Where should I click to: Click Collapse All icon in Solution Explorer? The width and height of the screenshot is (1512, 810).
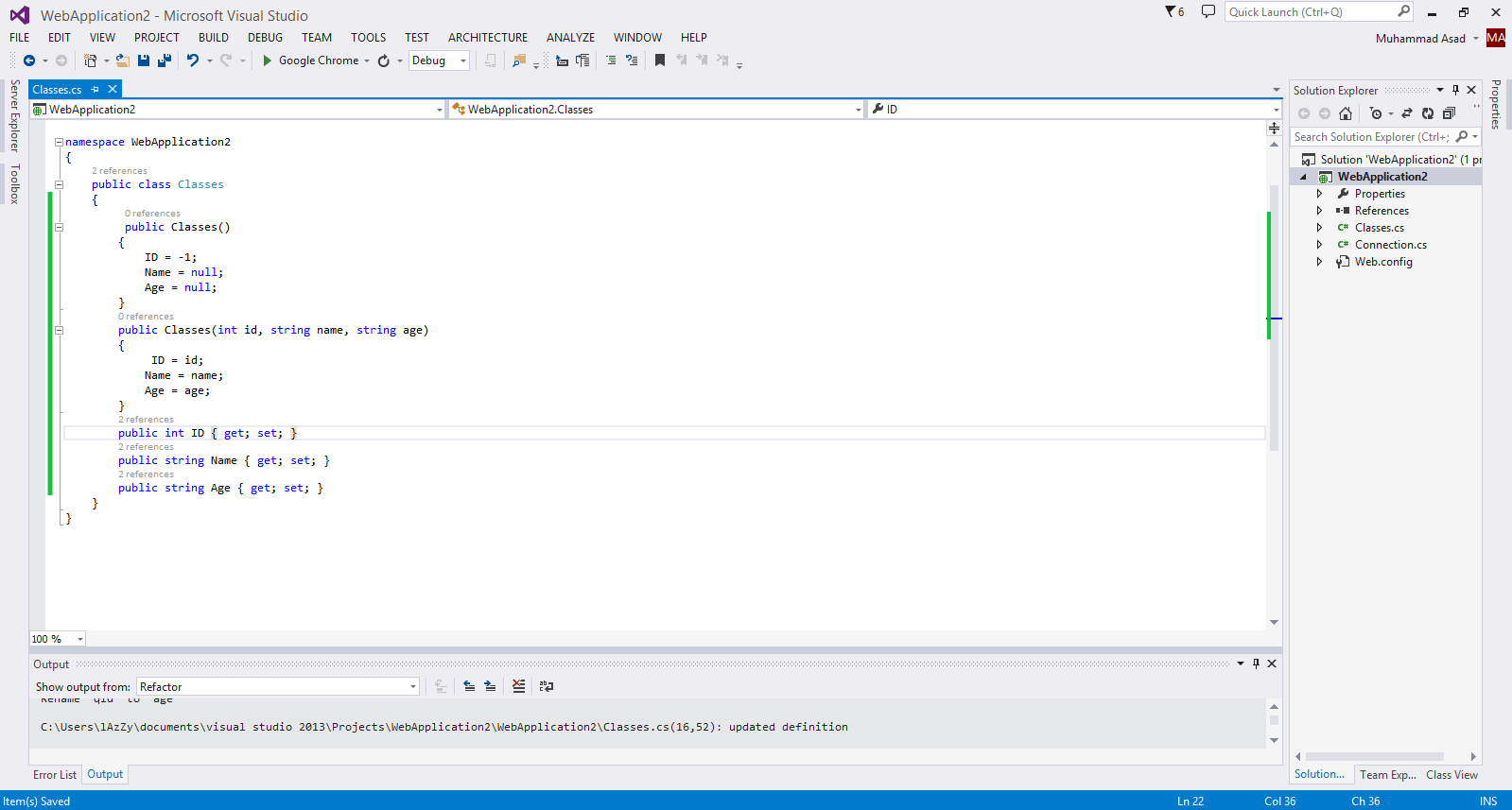[x=1449, y=113]
